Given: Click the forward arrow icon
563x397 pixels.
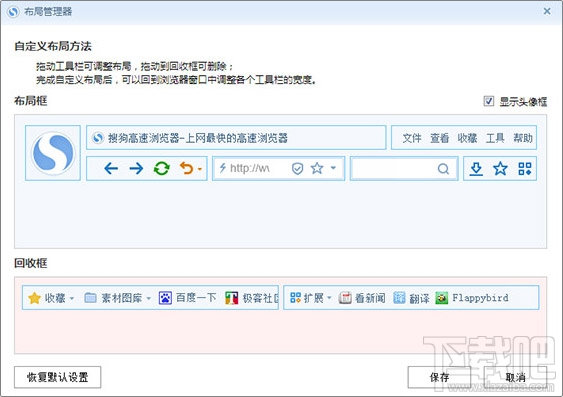Looking at the screenshot, I should (x=136, y=168).
